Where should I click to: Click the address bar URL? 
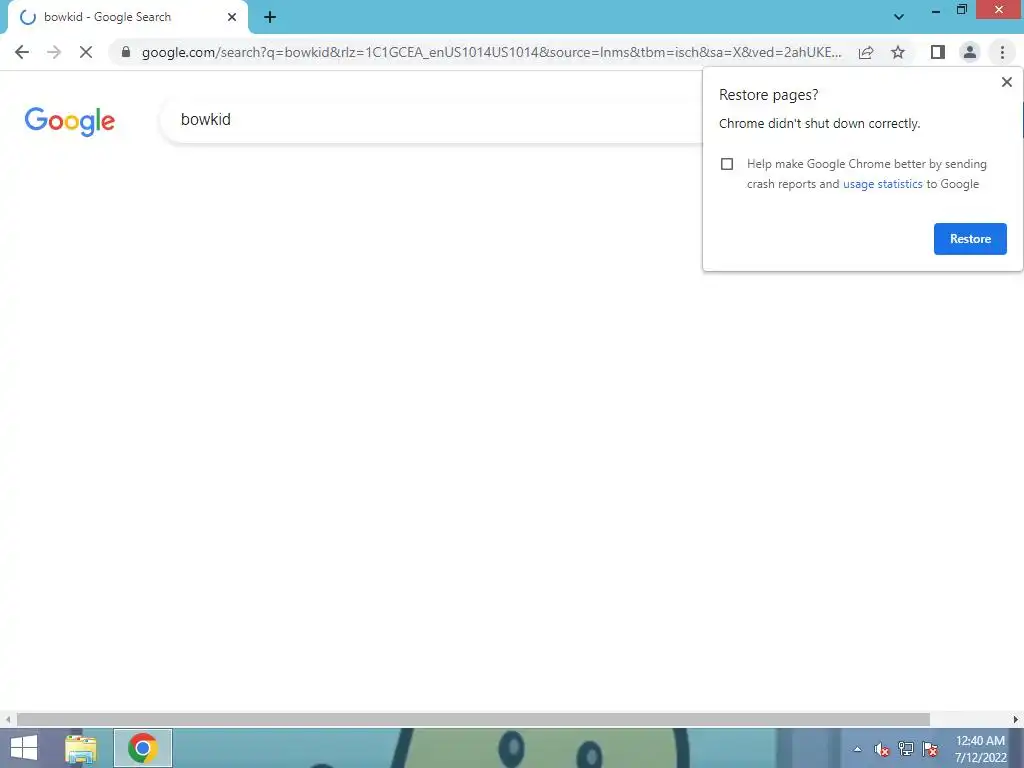click(x=491, y=52)
